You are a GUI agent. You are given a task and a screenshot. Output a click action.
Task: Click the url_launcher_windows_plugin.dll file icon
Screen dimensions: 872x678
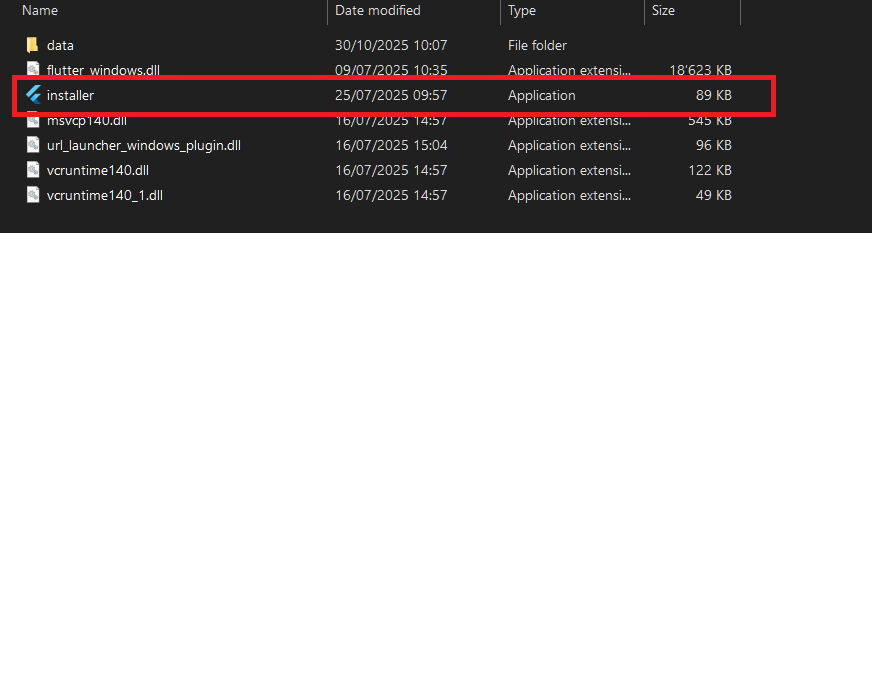pos(33,145)
